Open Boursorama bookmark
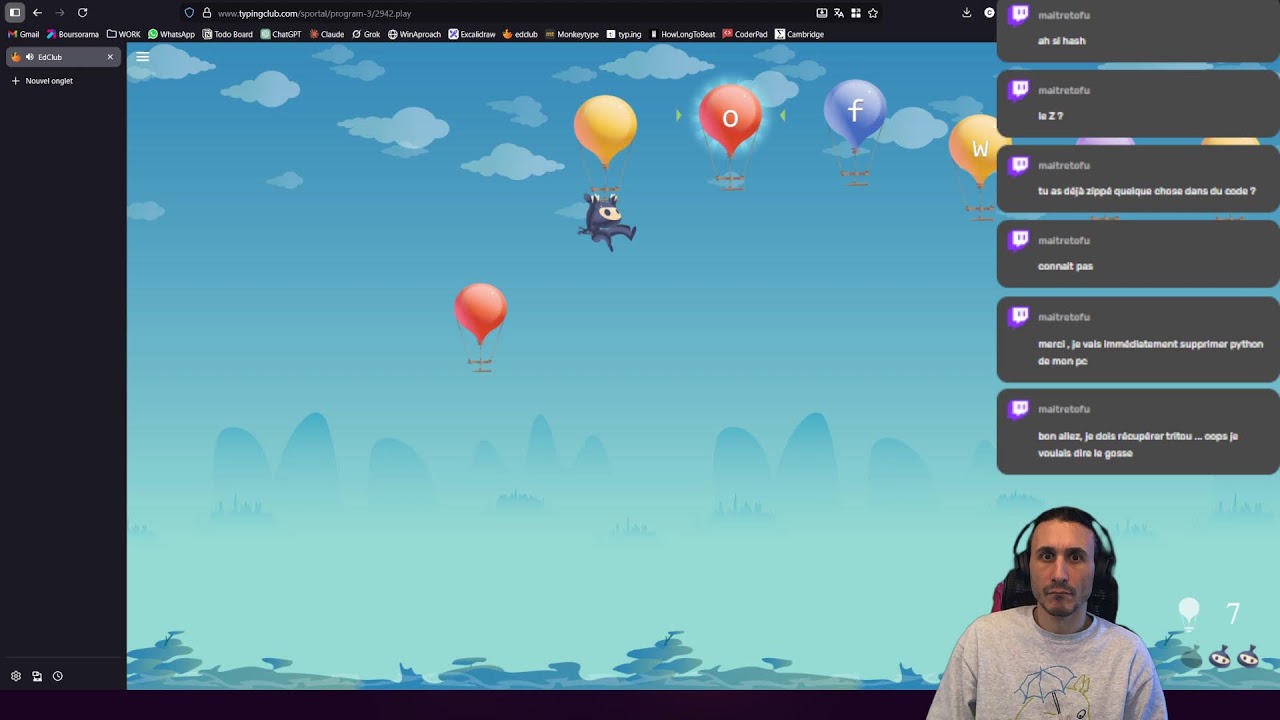The width and height of the screenshot is (1280, 720). (x=73, y=34)
